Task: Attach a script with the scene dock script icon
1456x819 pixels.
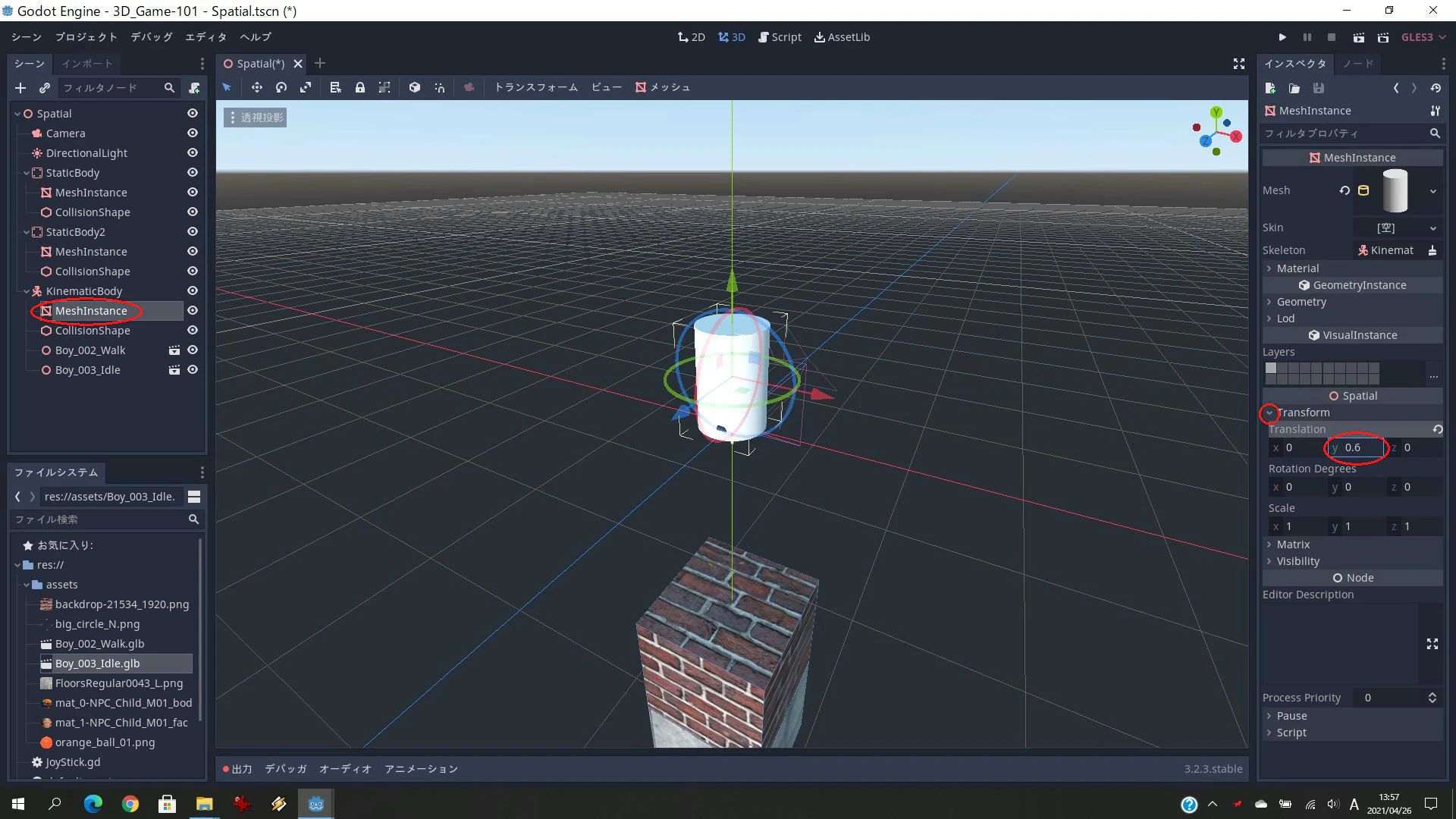Action: click(x=195, y=88)
